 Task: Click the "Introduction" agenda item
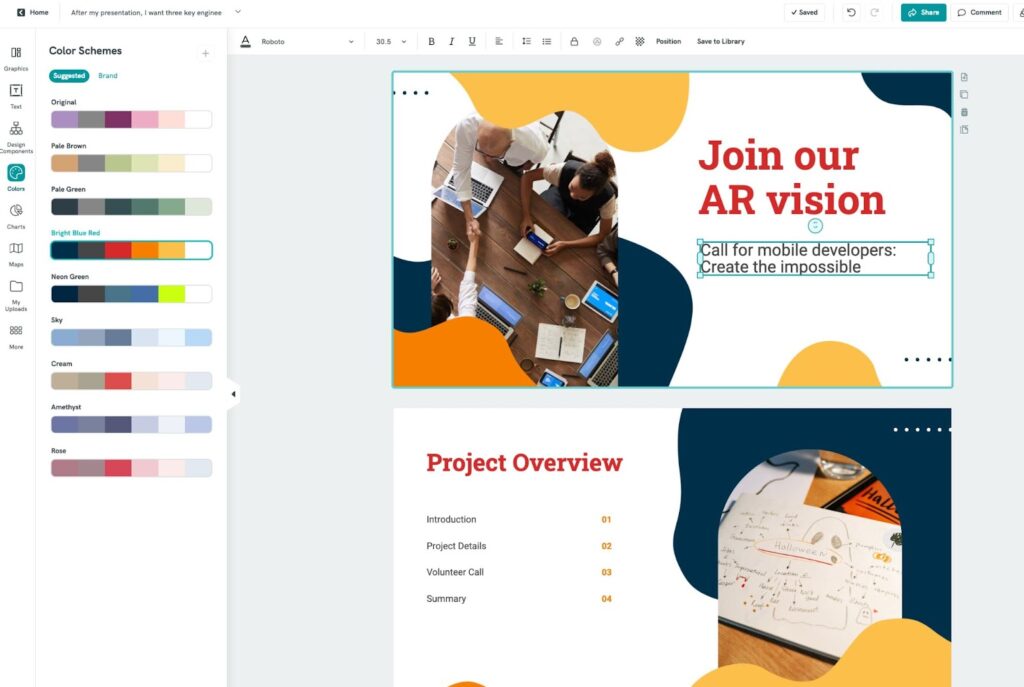point(451,520)
